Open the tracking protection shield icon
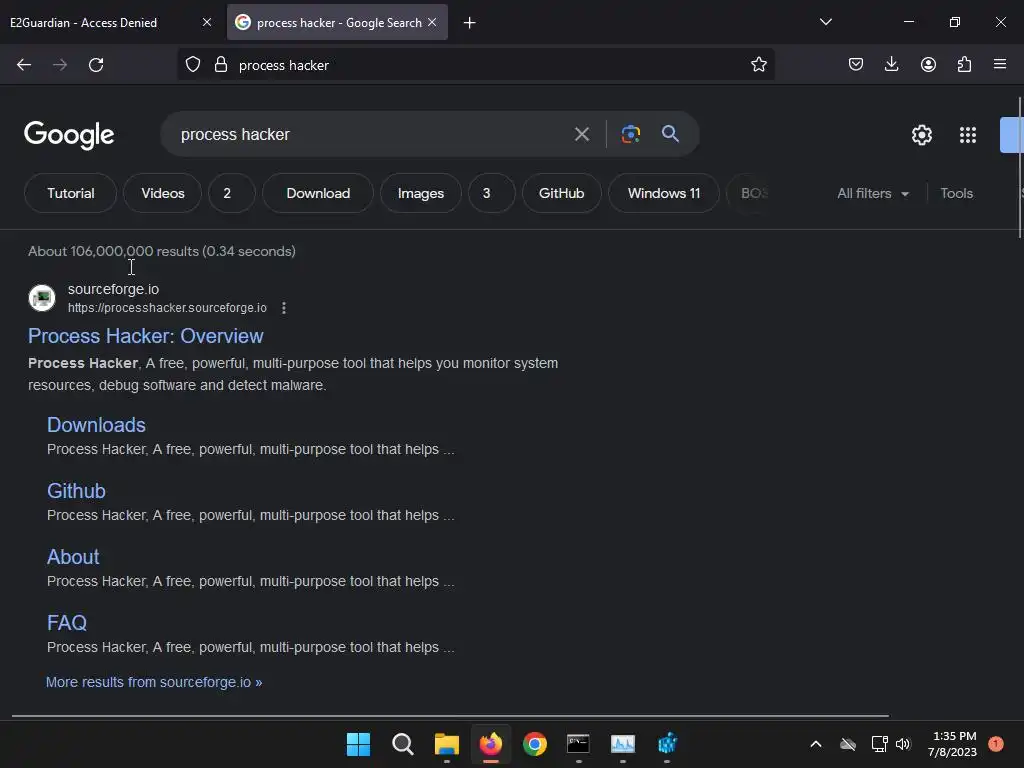This screenshot has height=768, width=1024. point(193,65)
